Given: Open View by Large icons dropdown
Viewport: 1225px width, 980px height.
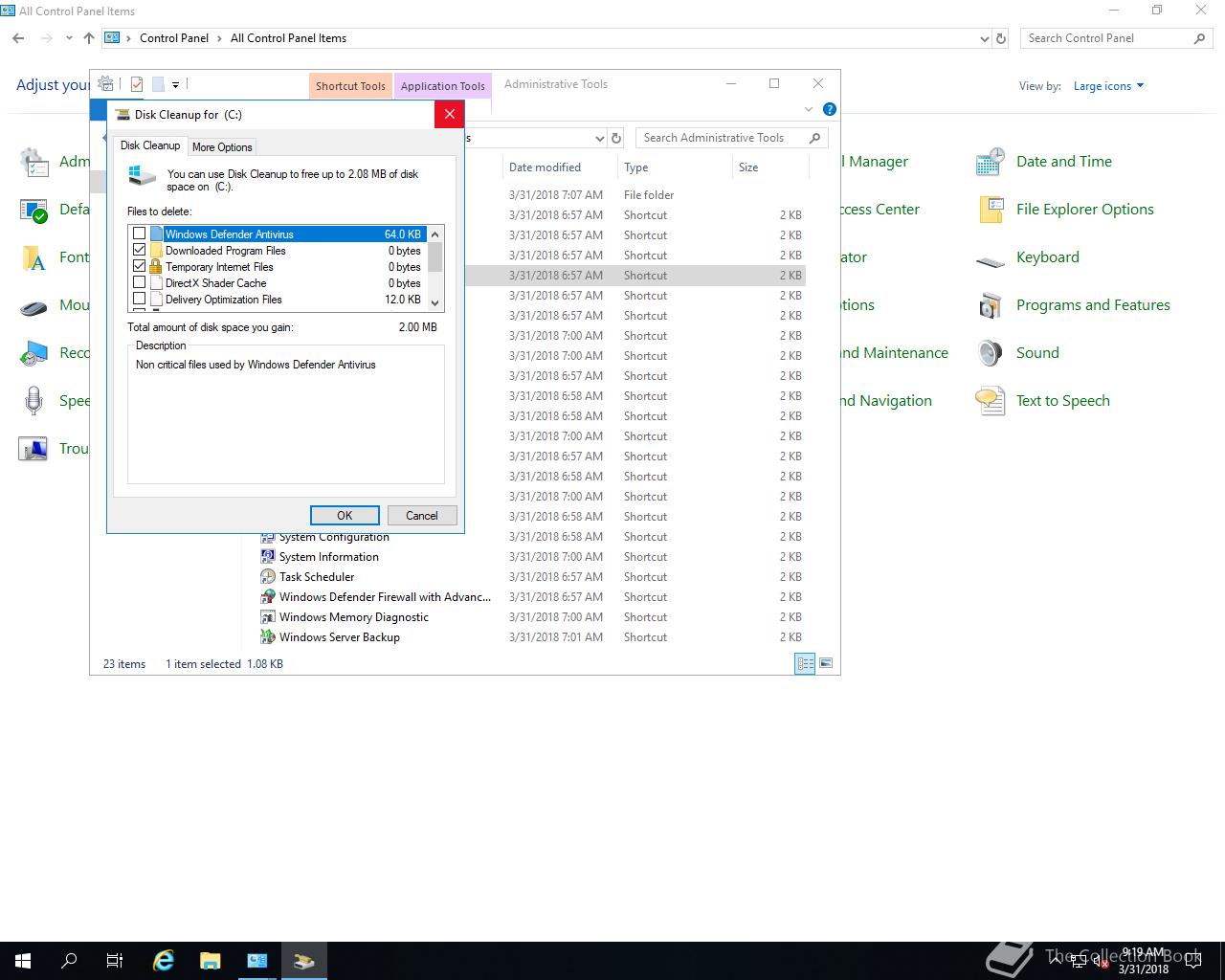Looking at the screenshot, I should pyautogui.click(x=1108, y=86).
